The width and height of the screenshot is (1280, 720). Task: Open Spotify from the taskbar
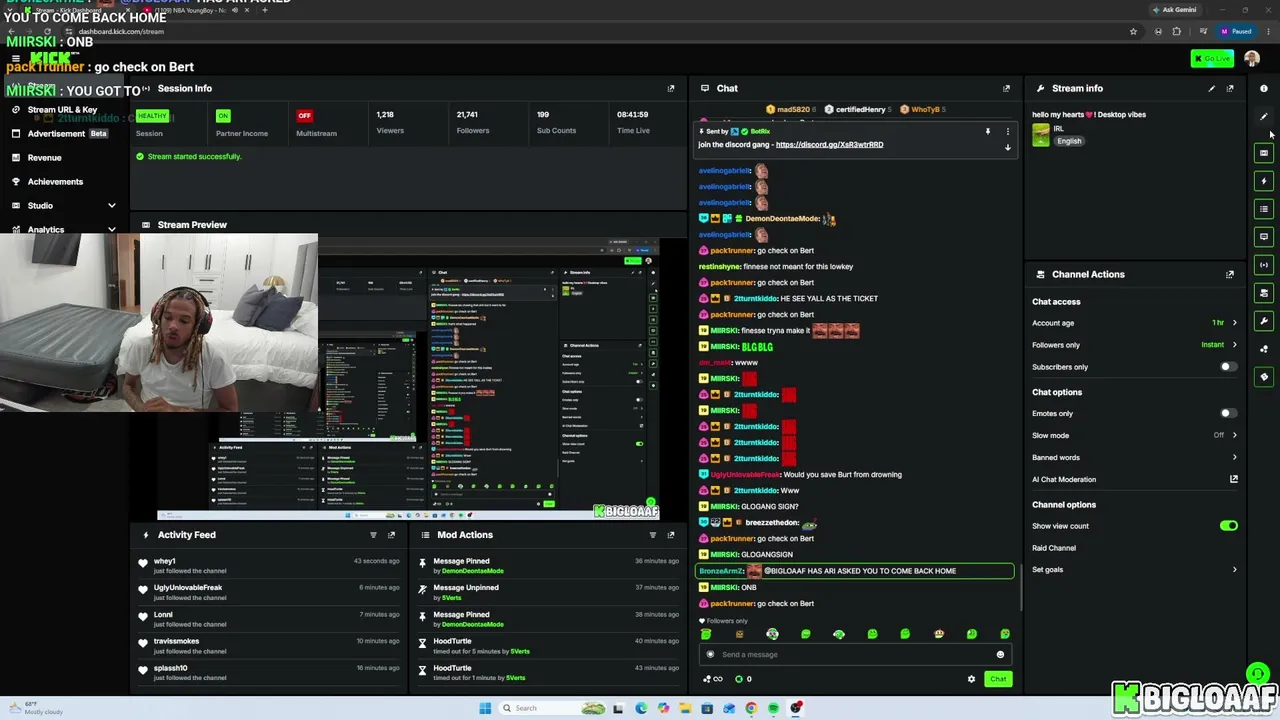tap(773, 708)
